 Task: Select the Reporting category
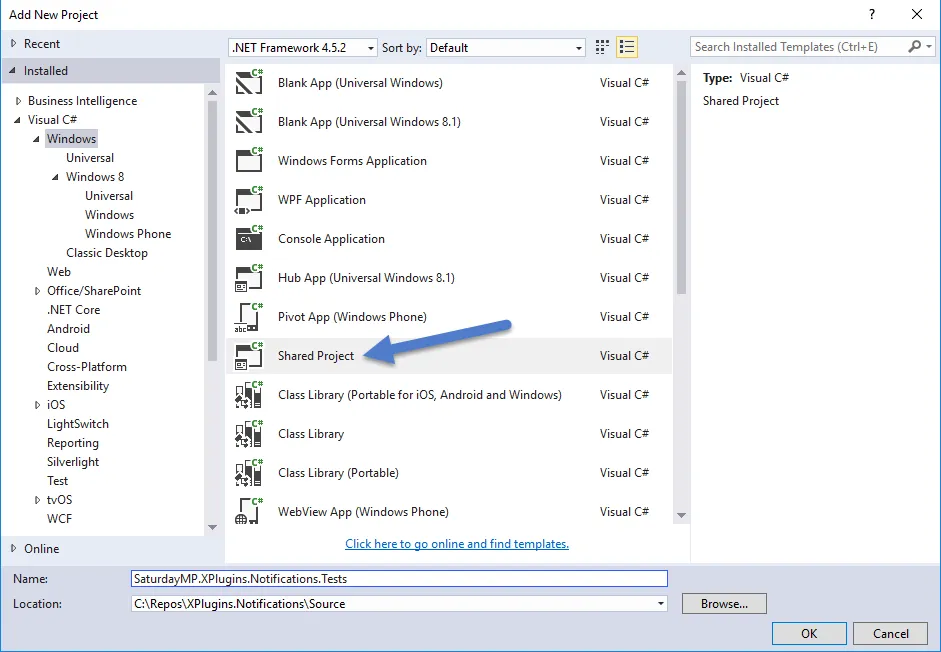pos(73,443)
